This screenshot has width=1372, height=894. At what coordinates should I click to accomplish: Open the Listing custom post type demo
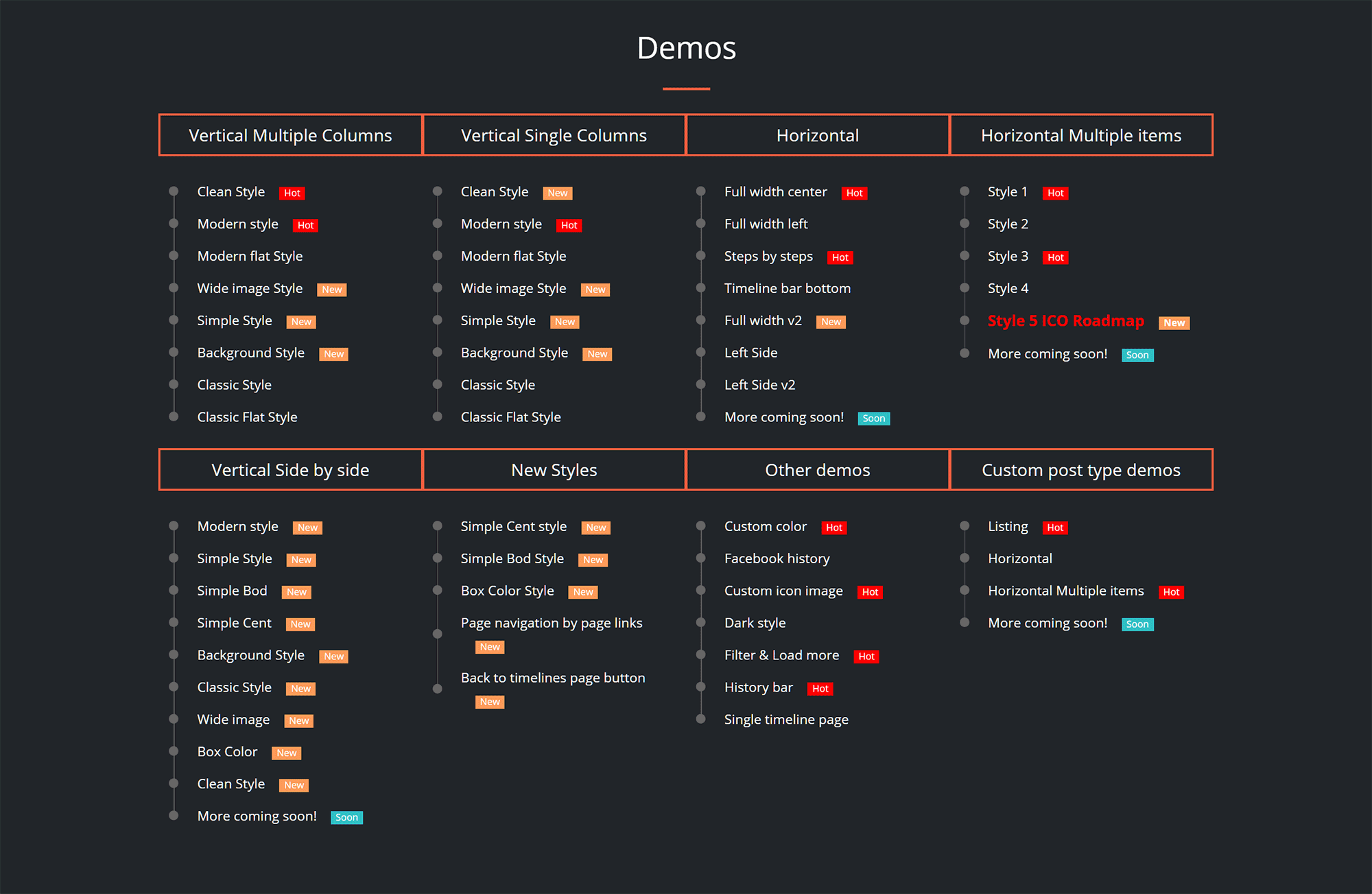click(x=1007, y=526)
